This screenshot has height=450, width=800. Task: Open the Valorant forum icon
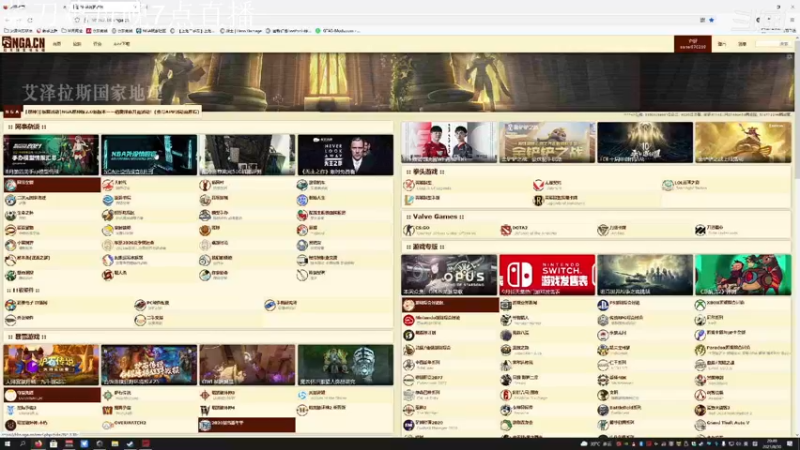(538, 185)
